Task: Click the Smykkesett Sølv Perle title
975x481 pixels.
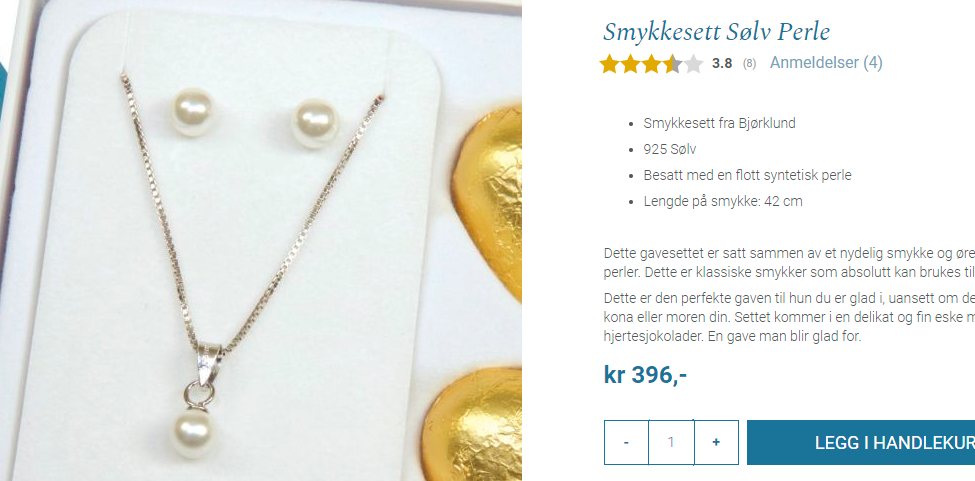Action: click(x=716, y=32)
